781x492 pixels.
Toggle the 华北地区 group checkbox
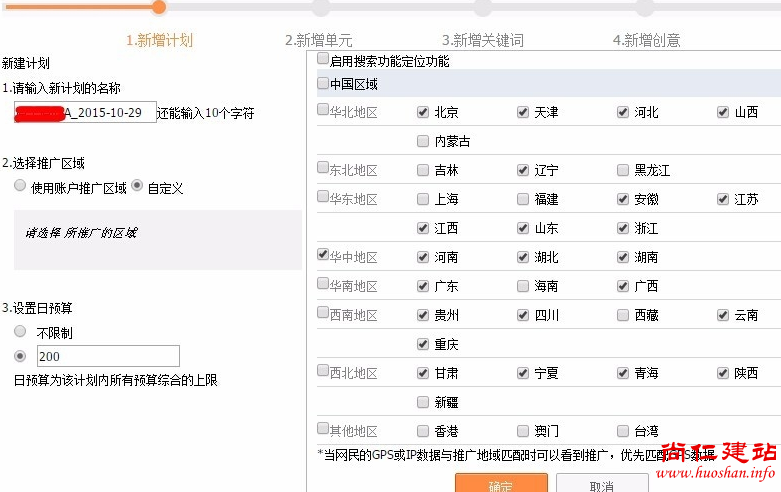pos(323,110)
